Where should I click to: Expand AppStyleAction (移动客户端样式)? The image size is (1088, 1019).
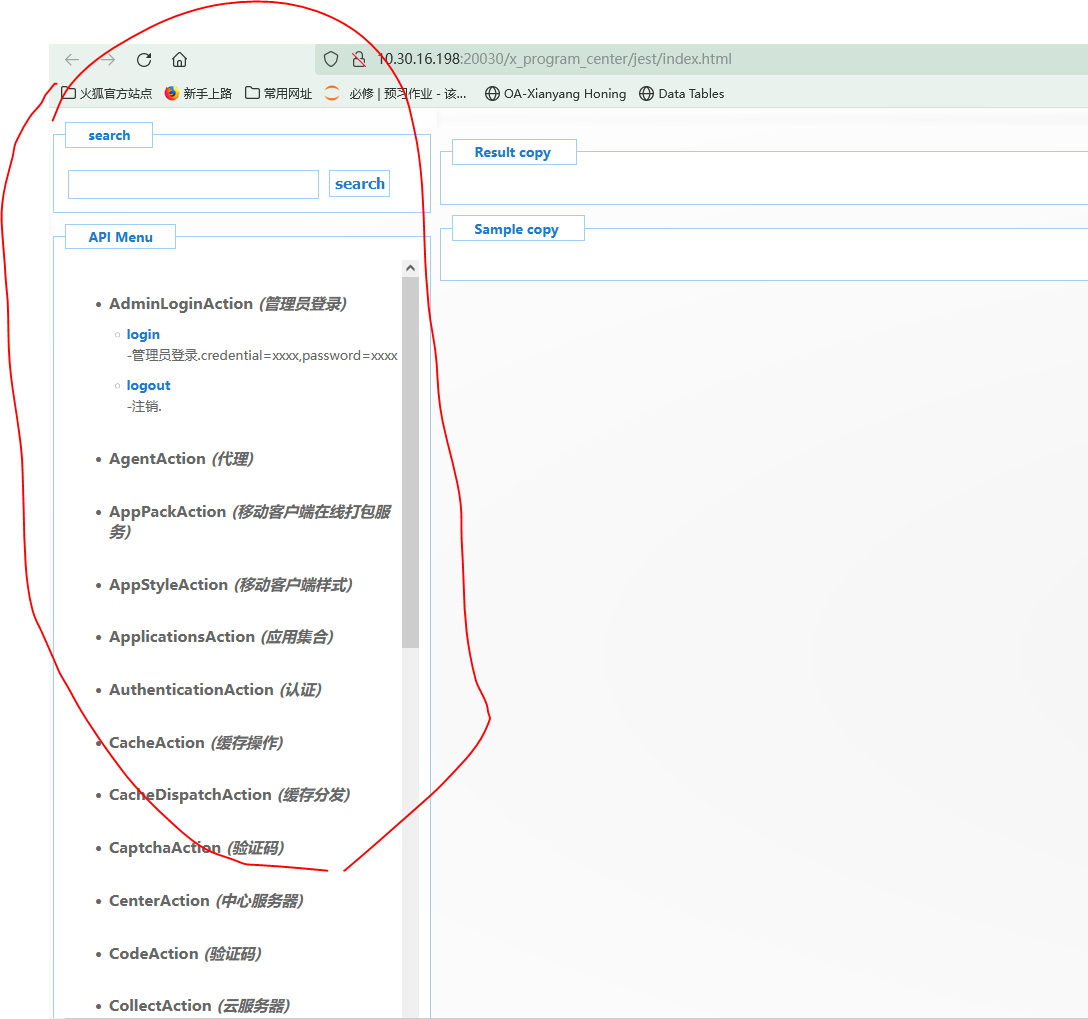pyautogui.click(x=231, y=585)
